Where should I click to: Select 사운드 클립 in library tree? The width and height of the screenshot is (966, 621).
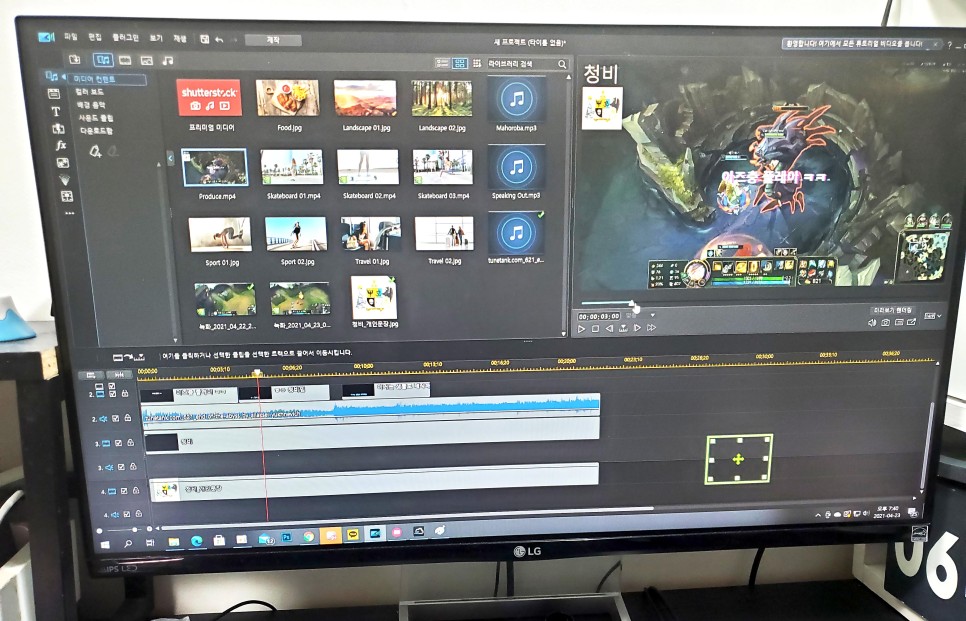click(95, 118)
